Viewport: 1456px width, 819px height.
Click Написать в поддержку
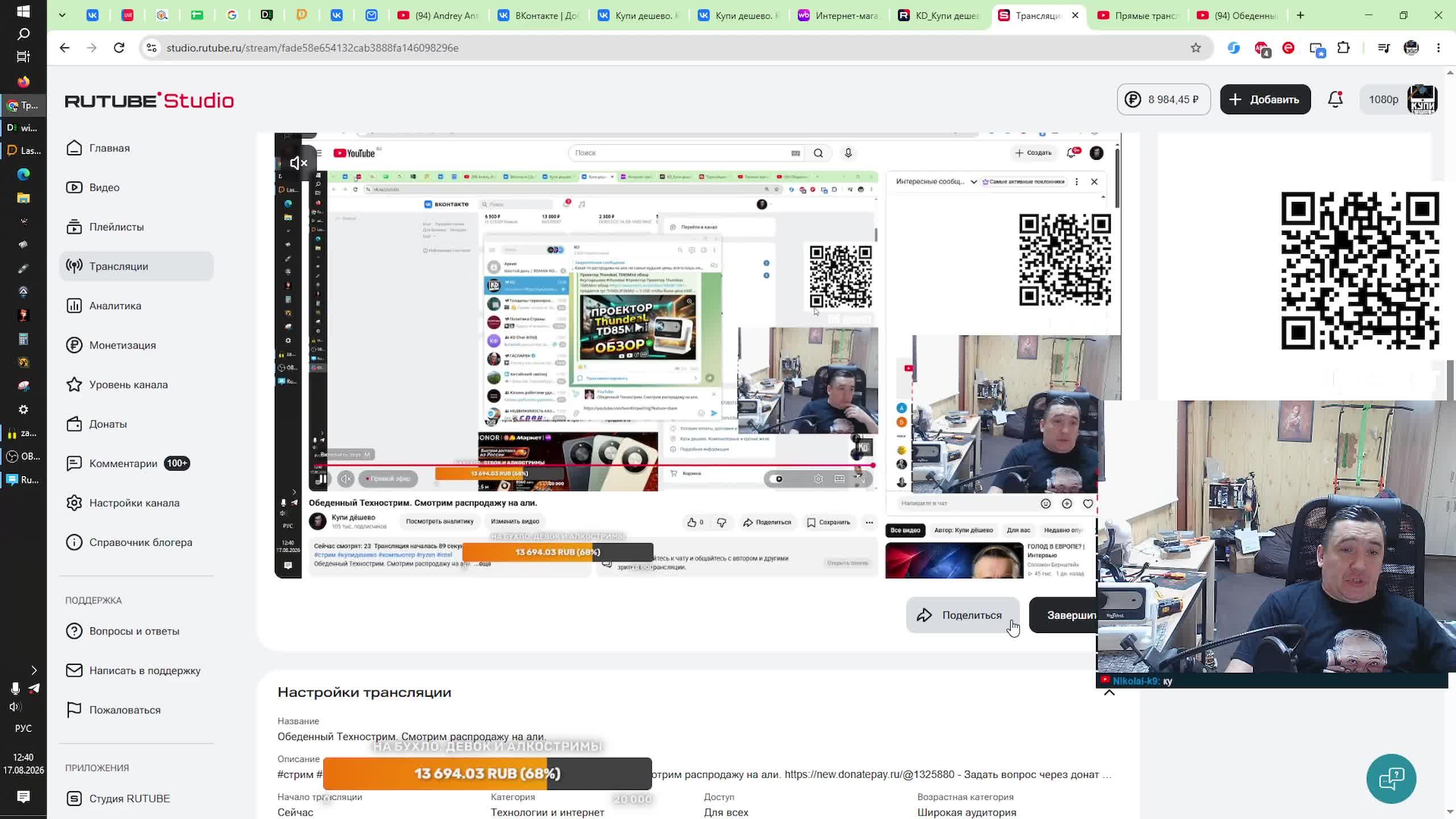point(136,671)
